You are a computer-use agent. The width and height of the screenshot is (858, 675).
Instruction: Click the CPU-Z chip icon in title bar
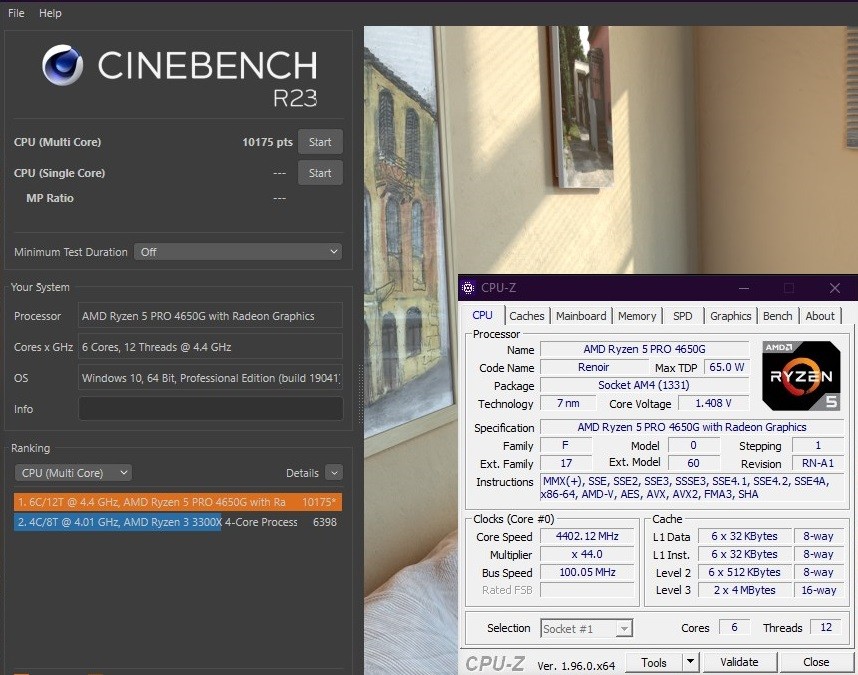tap(469, 288)
